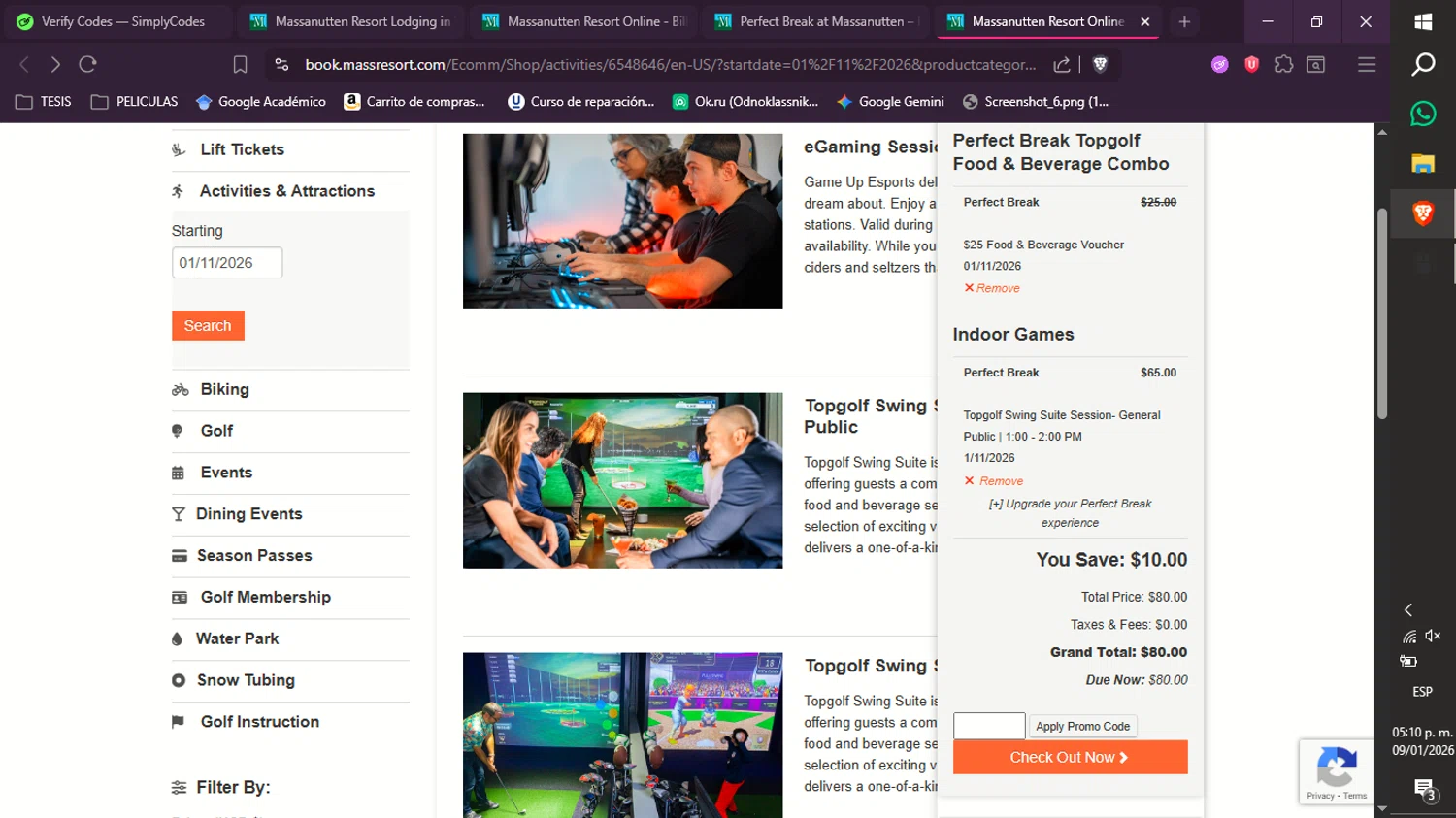This screenshot has width=1456, height=818.
Task: Click the address bar URL
Action: pos(670,64)
